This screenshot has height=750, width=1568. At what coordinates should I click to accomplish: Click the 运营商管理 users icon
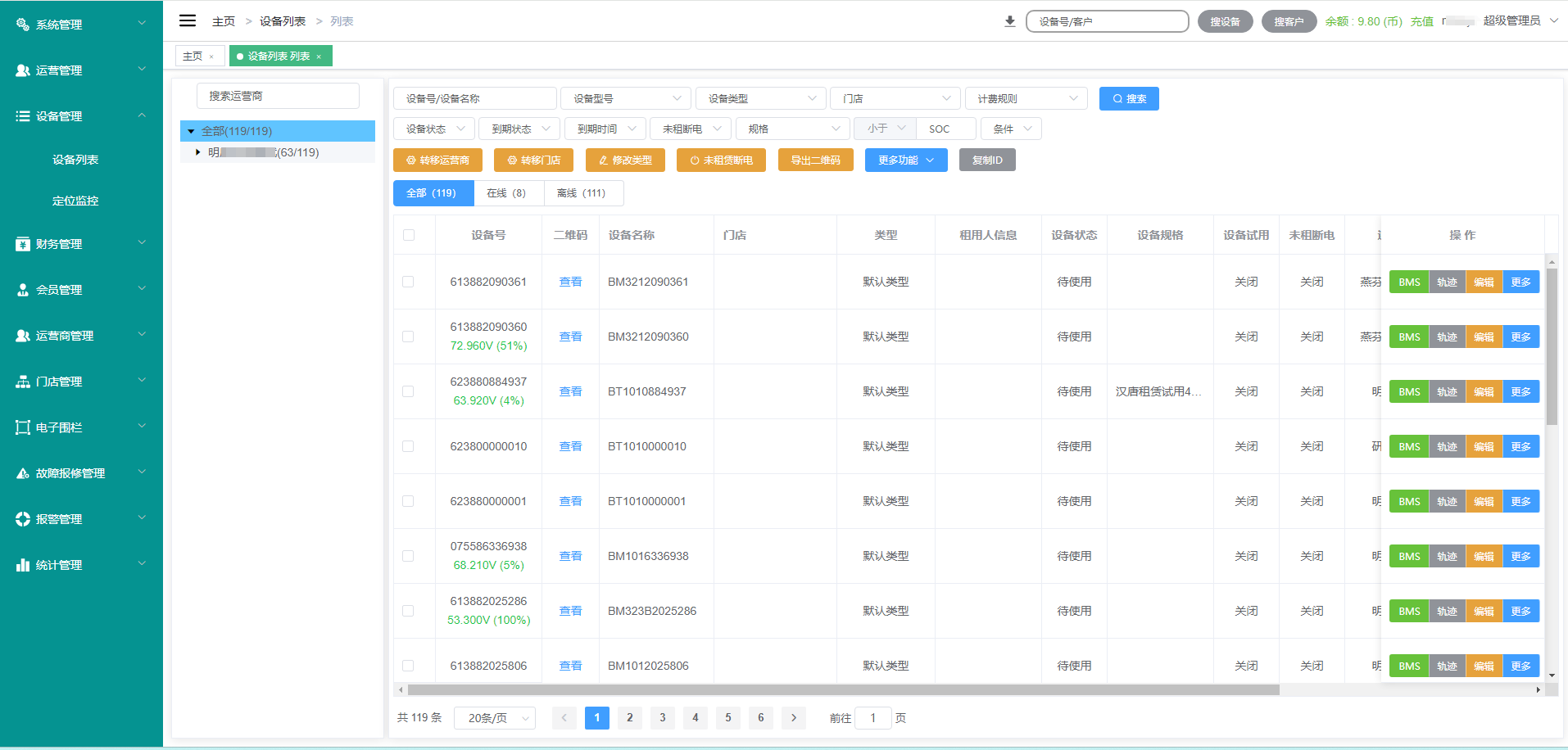23,336
